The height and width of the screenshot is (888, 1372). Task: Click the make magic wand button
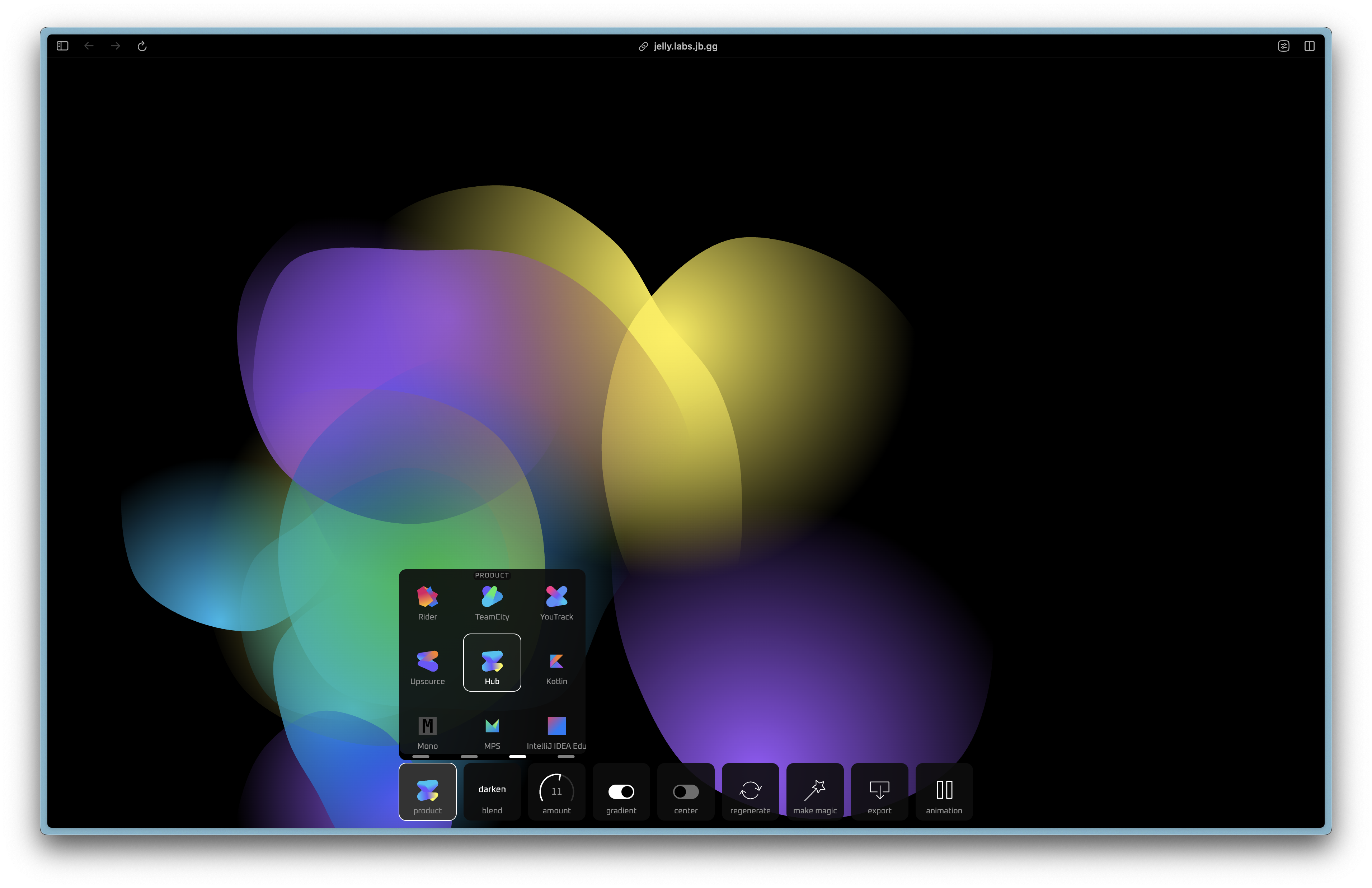[x=814, y=791]
